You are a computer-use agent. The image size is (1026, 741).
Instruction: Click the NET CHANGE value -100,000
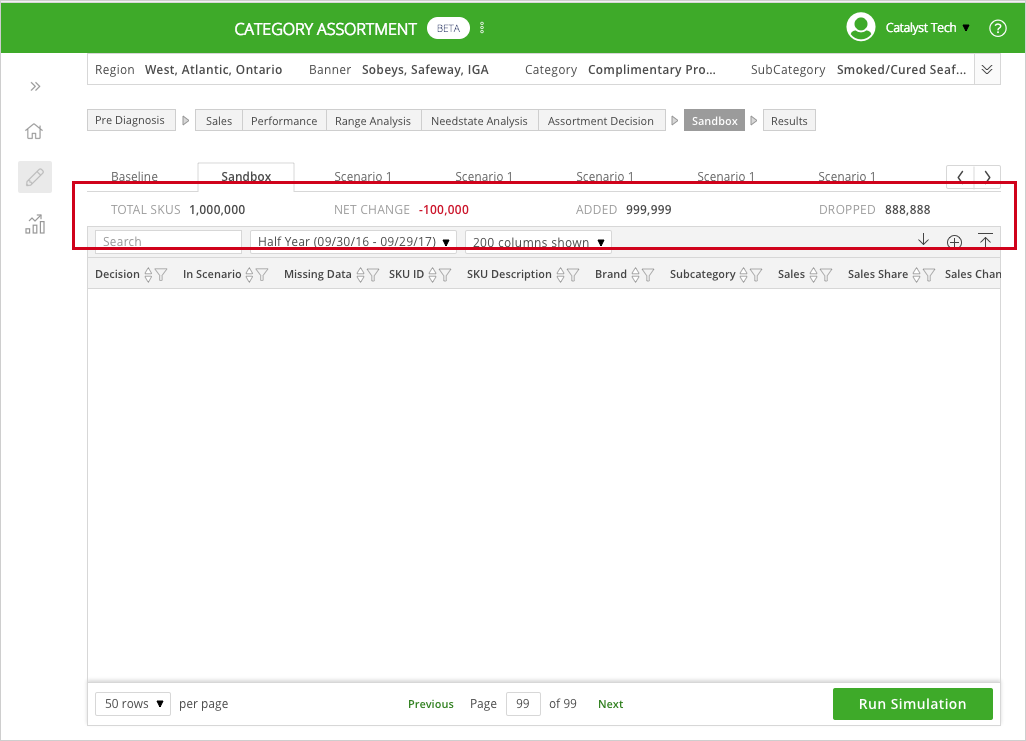(444, 209)
